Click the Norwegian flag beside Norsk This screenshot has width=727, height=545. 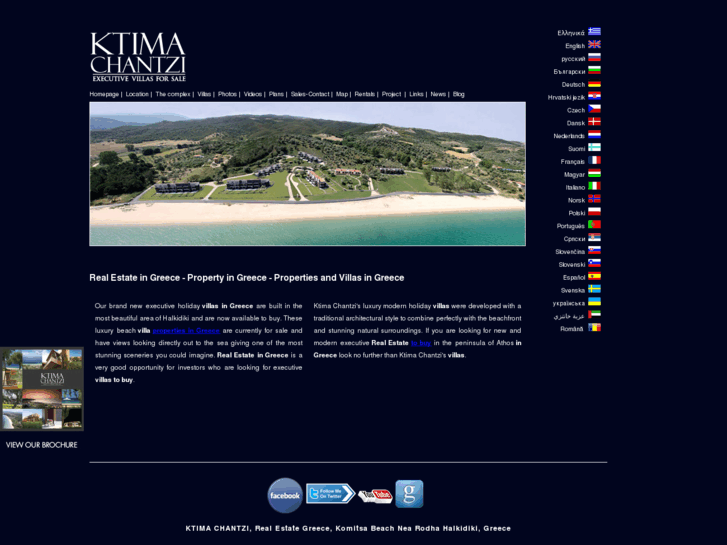(594, 199)
